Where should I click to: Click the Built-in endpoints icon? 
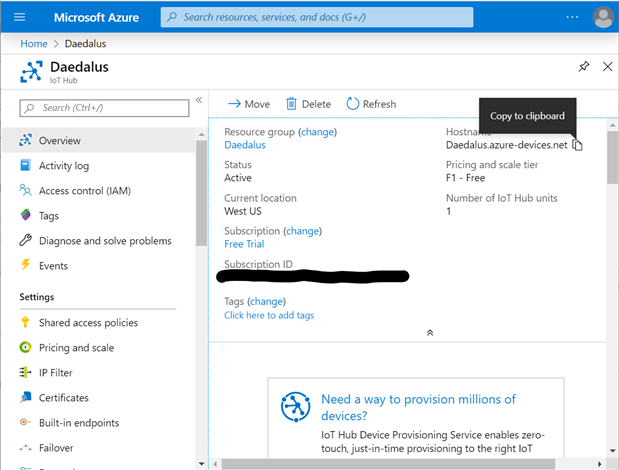click(x=26, y=422)
